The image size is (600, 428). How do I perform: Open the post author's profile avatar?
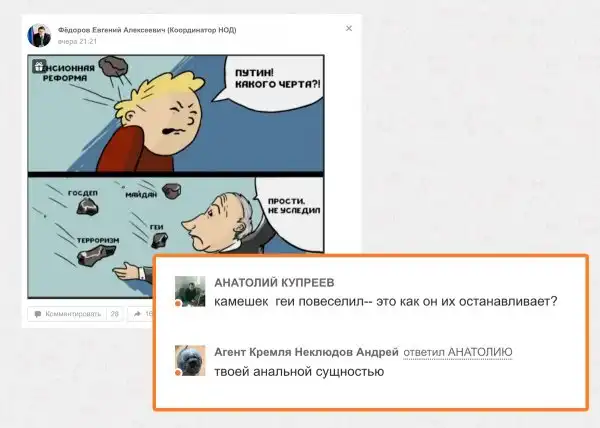(37, 37)
